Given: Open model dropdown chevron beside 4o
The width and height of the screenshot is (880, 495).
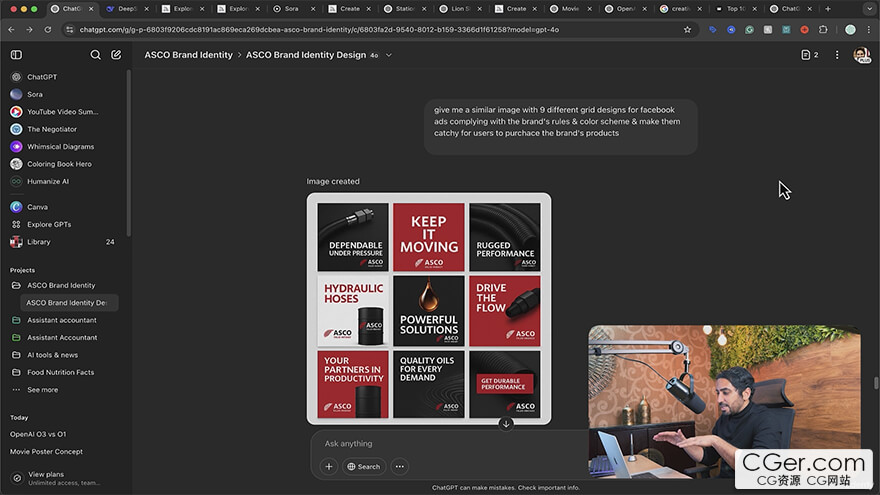Looking at the screenshot, I should point(388,55).
